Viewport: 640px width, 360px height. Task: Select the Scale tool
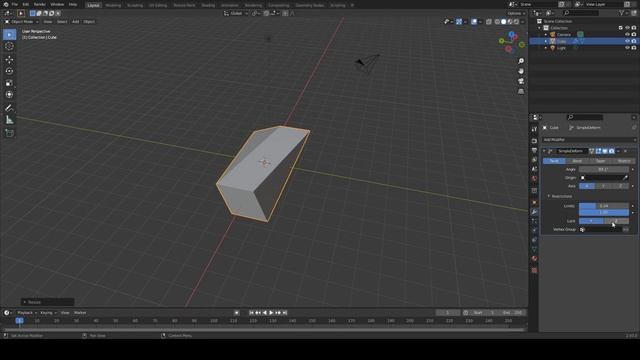(9, 83)
